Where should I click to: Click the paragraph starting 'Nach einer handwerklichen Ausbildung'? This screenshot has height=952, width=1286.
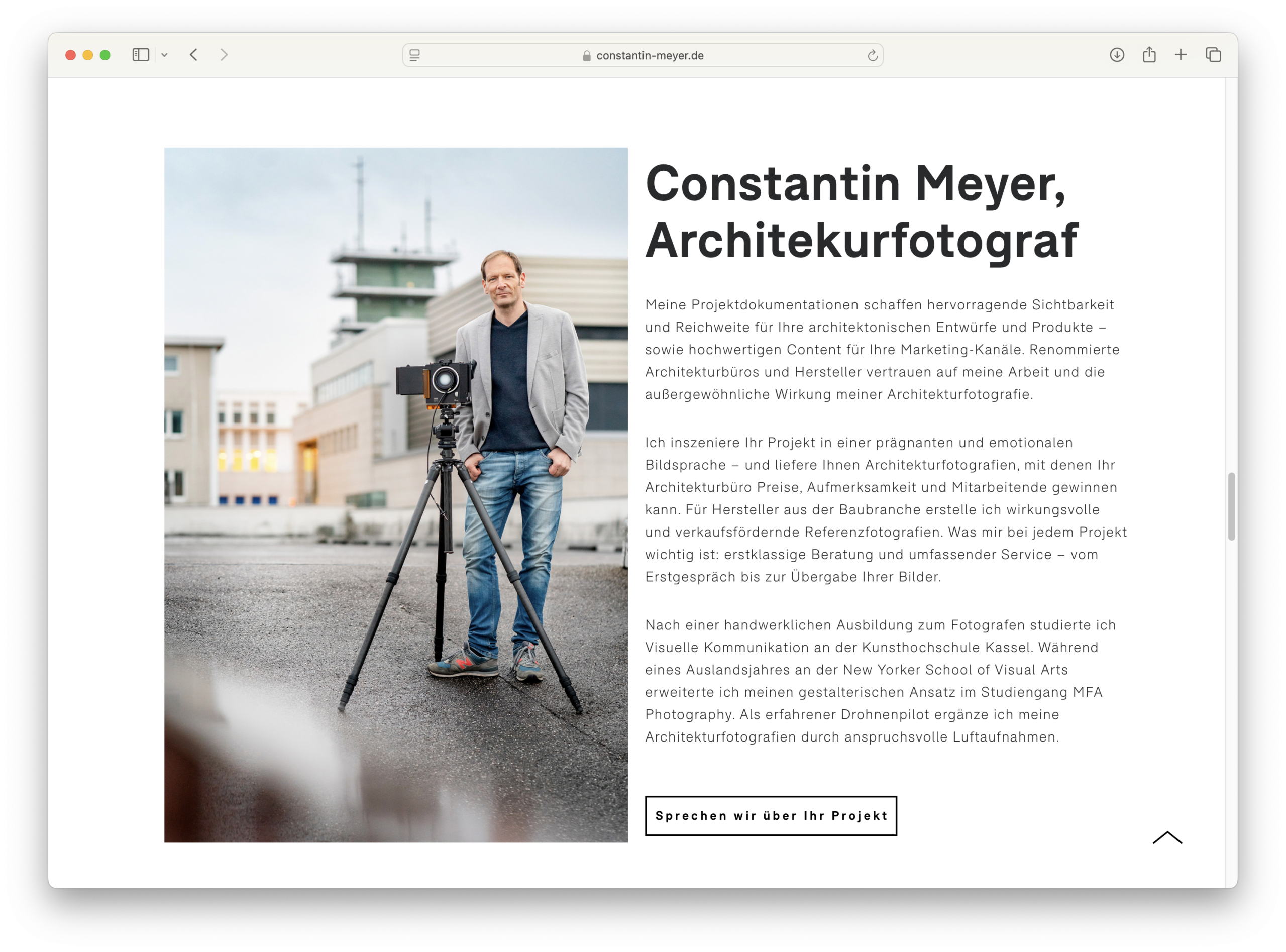(x=881, y=681)
